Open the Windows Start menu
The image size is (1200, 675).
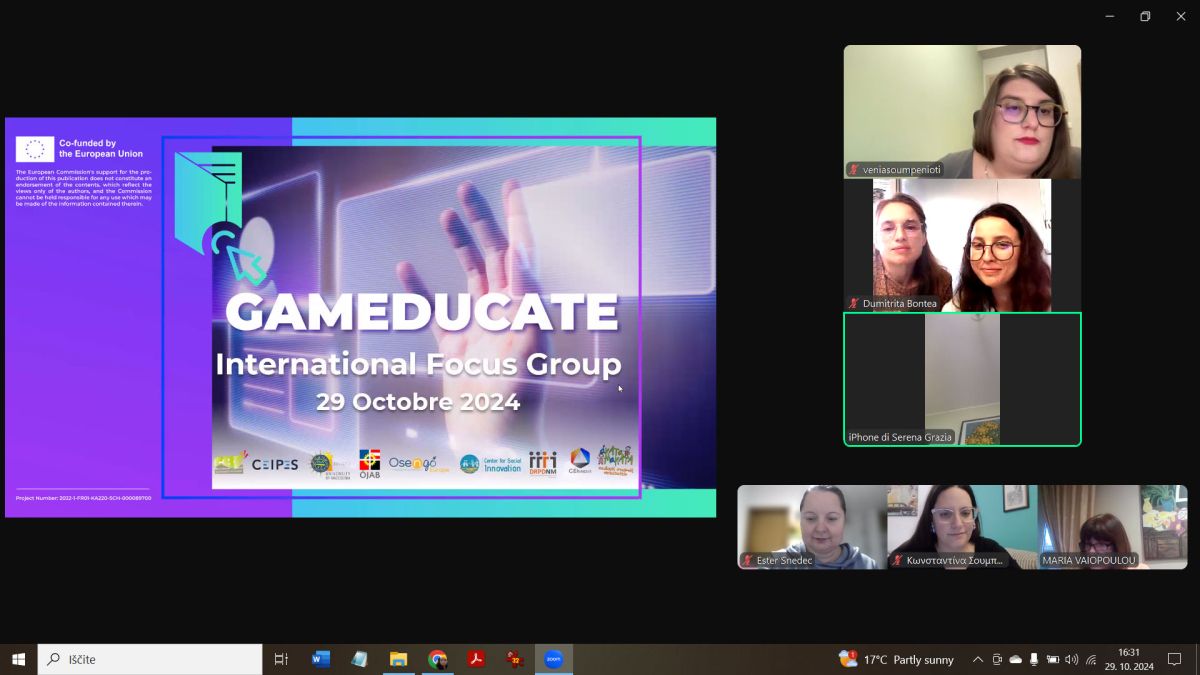pyautogui.click(x=18, y=659)
